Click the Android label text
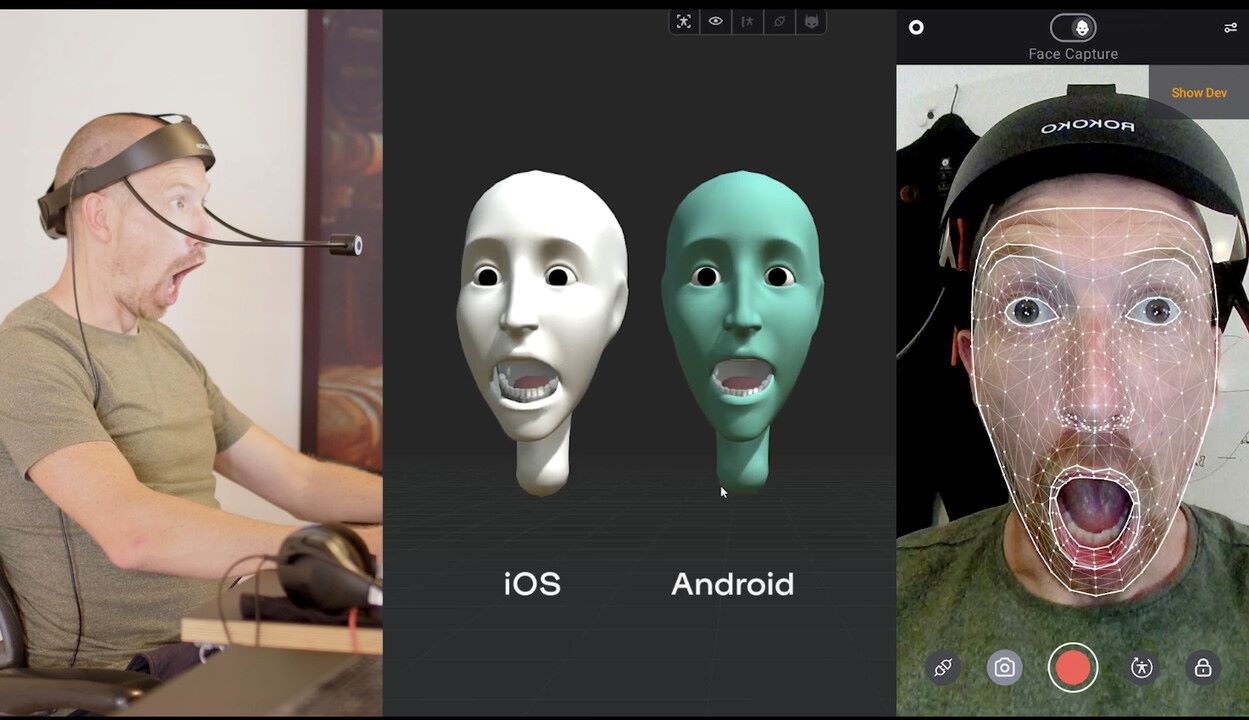The height and width of the screenshot is (720, 1249). 732,584
